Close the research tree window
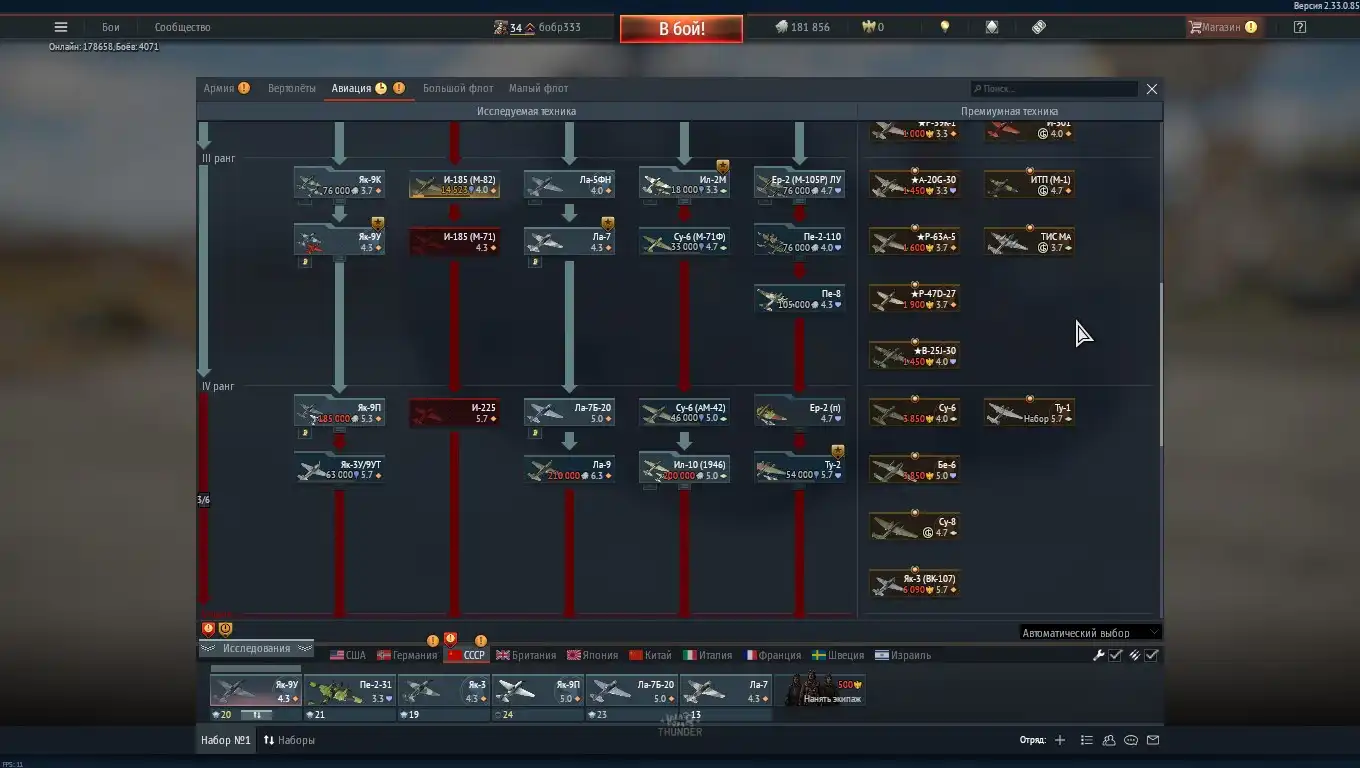Image resolution: width=1360 pixels, height=768 pixels. [1152, 89]
